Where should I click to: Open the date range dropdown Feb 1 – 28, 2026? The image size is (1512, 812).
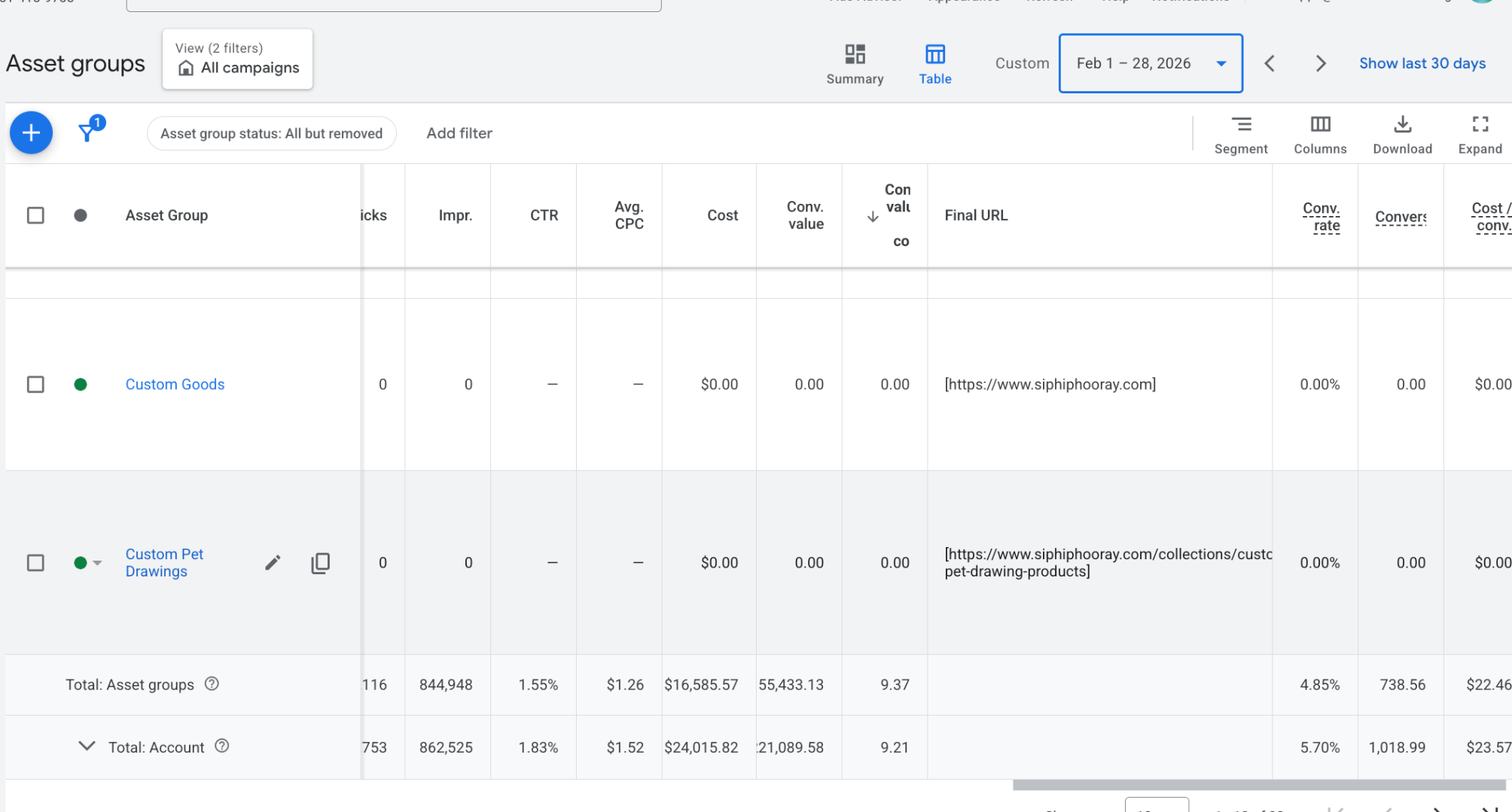click(x=1151, y=63)
